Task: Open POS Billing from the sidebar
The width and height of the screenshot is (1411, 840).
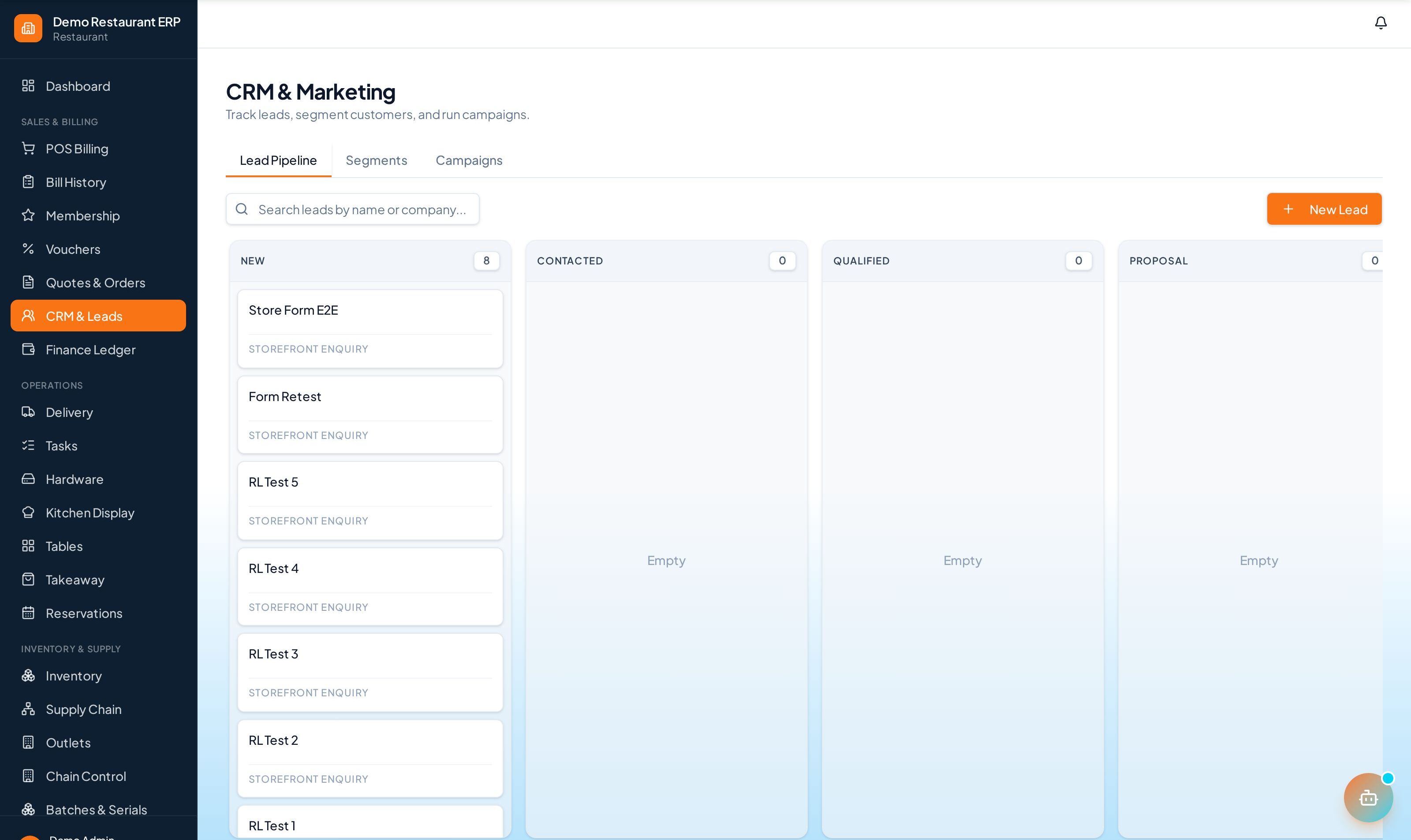Action: pyautogui.click(x=98, y=149)
